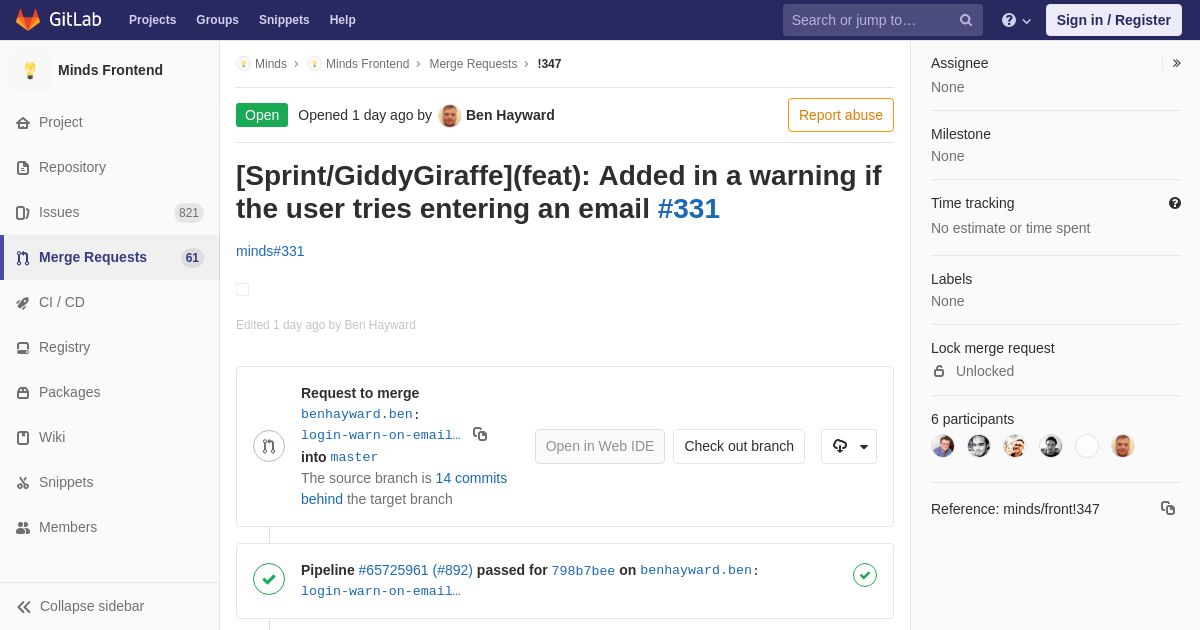Viewport: 1200px width, 630px height.
Task: Click the Minds Frontend lightbulb avatar
Action: tap(30, 70)
